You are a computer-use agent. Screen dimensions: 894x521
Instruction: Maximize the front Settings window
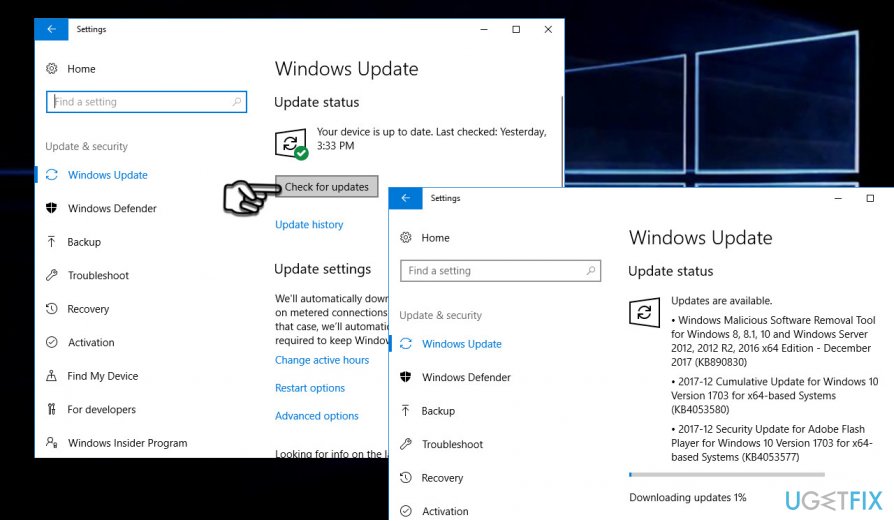point(870,198)
